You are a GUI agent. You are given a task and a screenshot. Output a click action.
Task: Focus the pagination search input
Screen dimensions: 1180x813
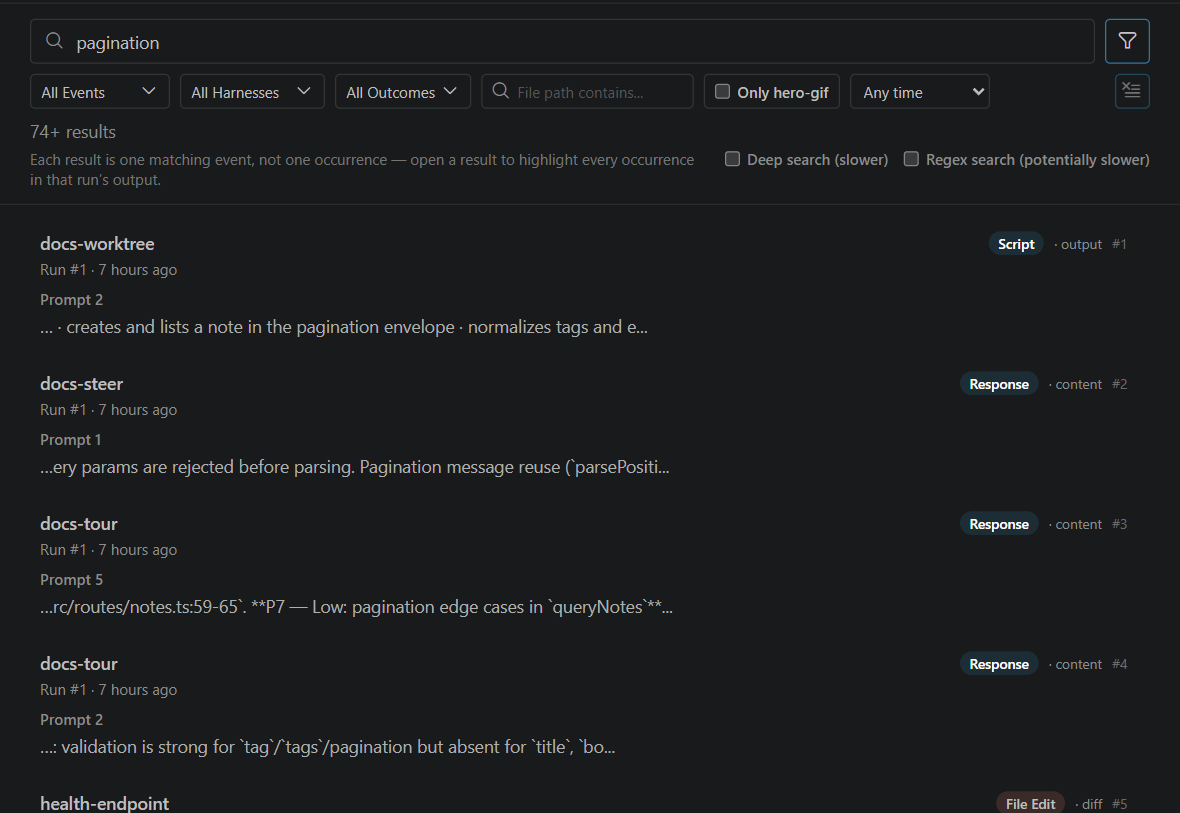pos(561,41)
